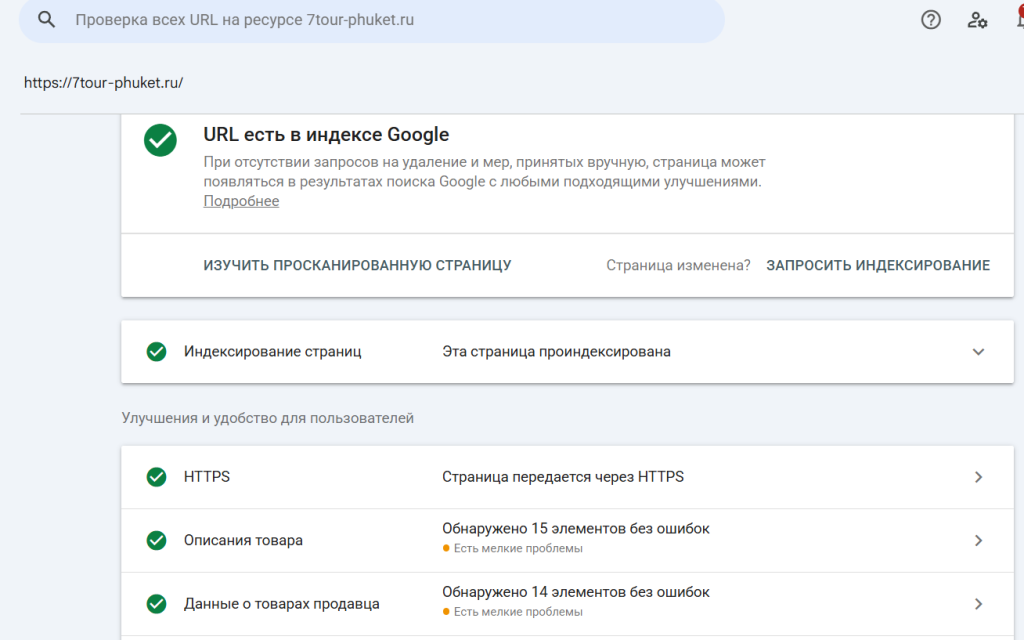Expand the Индексирование страниц section arrow

[x=978, y=351]
